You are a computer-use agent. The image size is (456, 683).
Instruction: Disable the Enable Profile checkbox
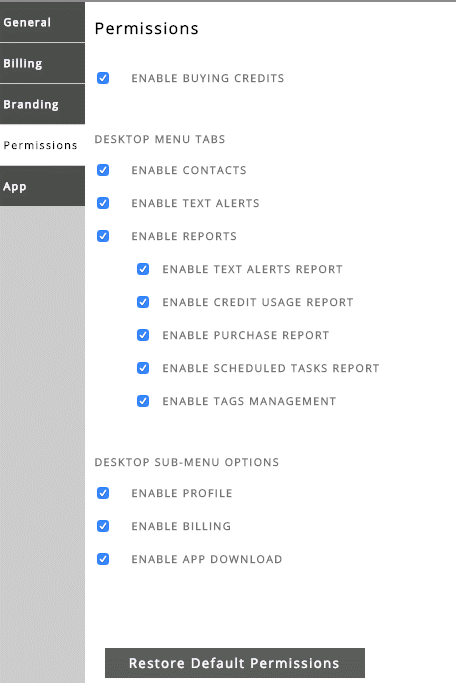tap(103, 493)
